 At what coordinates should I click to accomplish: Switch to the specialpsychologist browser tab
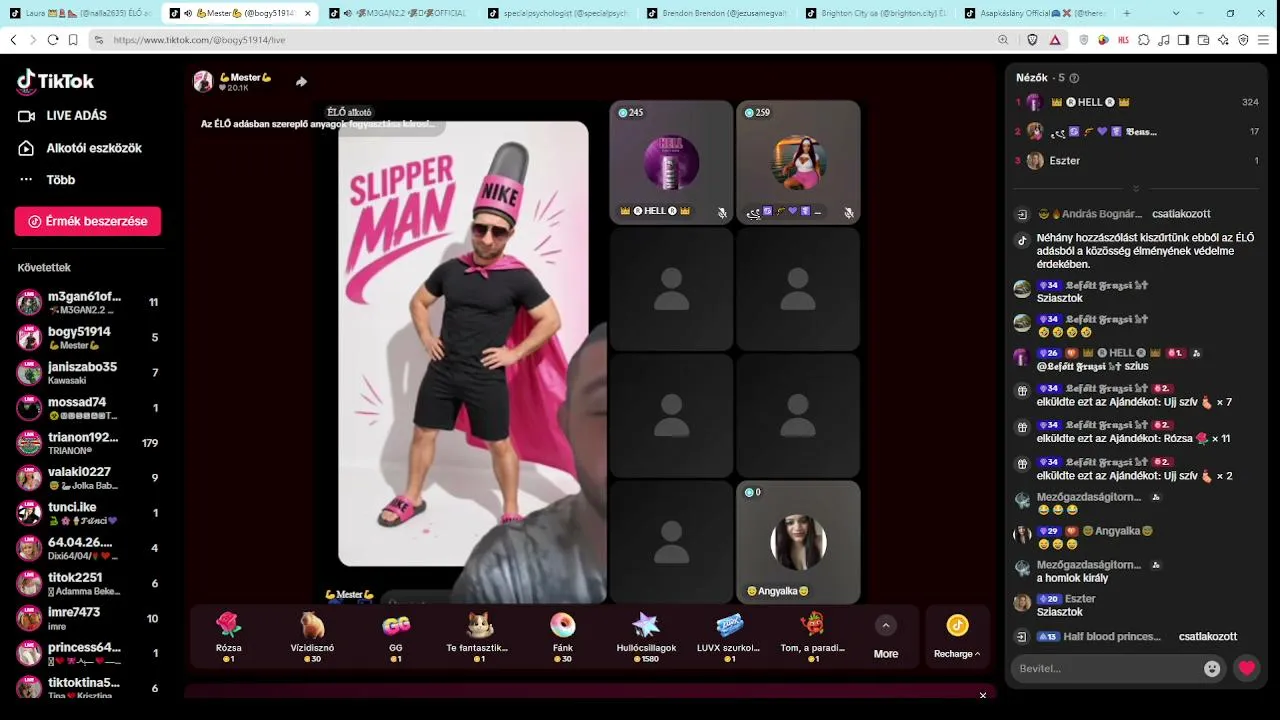(560, 13)
